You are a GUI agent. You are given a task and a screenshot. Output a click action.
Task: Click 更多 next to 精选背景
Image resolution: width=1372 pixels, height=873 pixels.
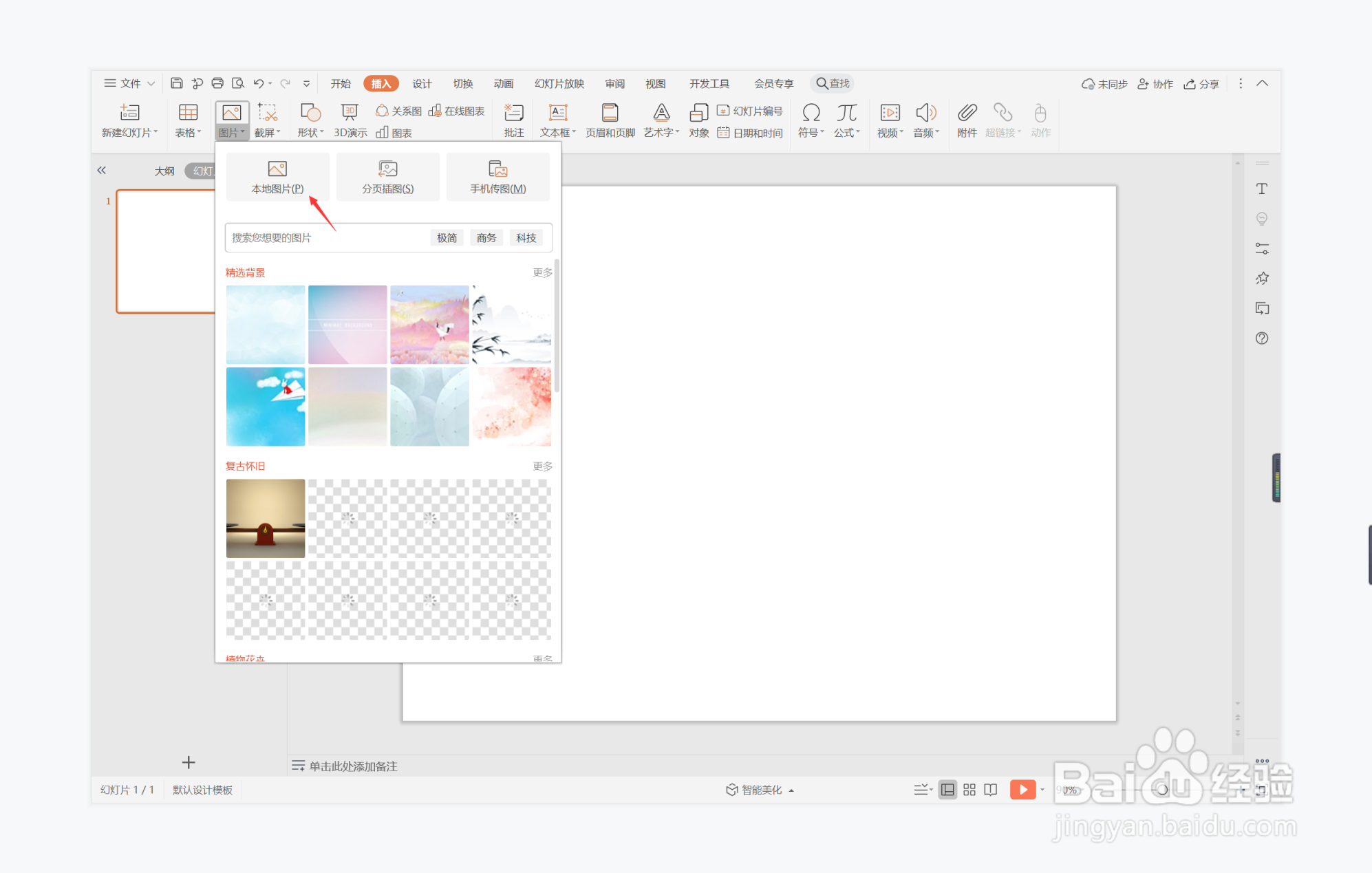pos(542,273)
